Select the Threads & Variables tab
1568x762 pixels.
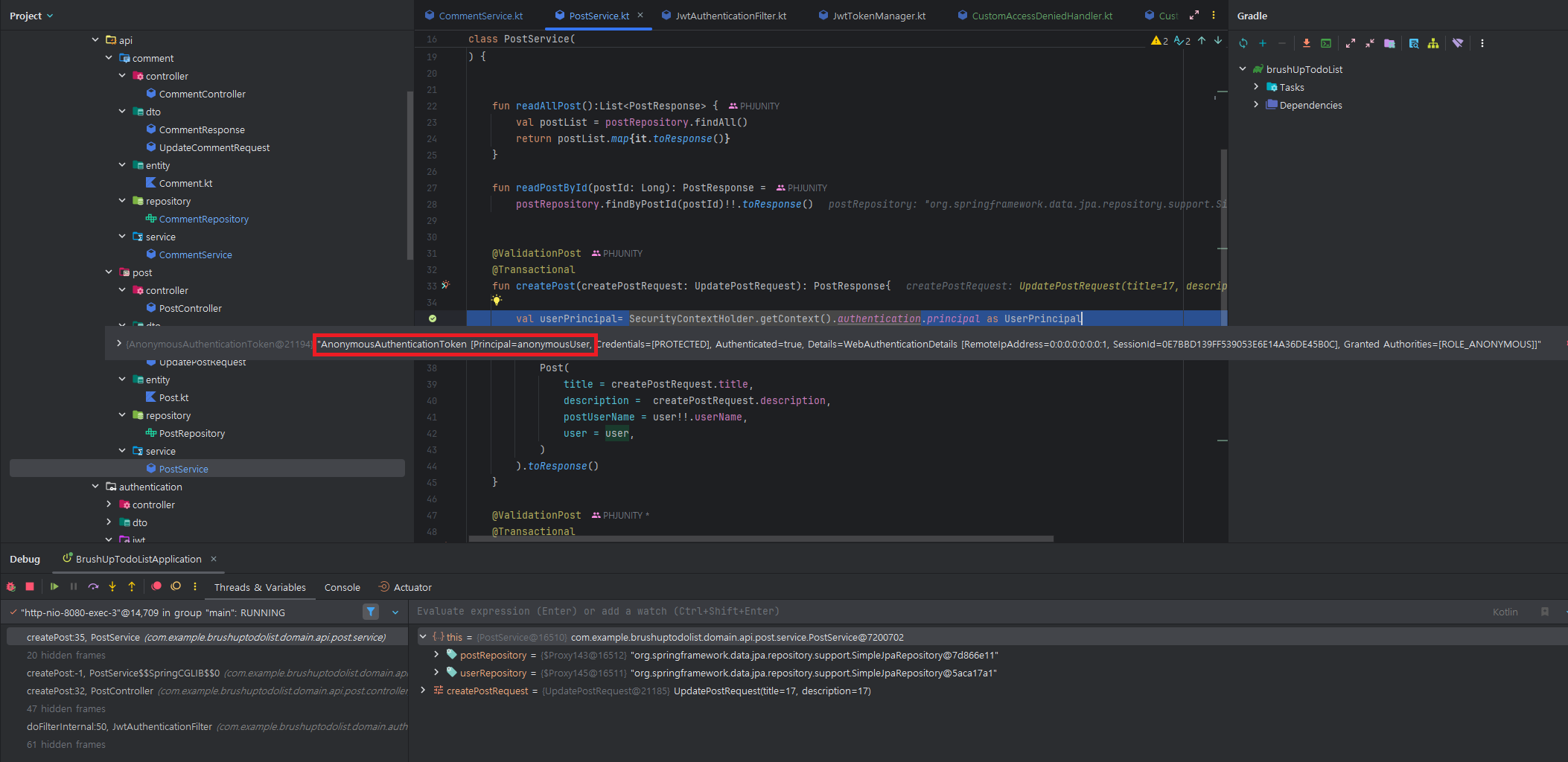click(260, 587)
